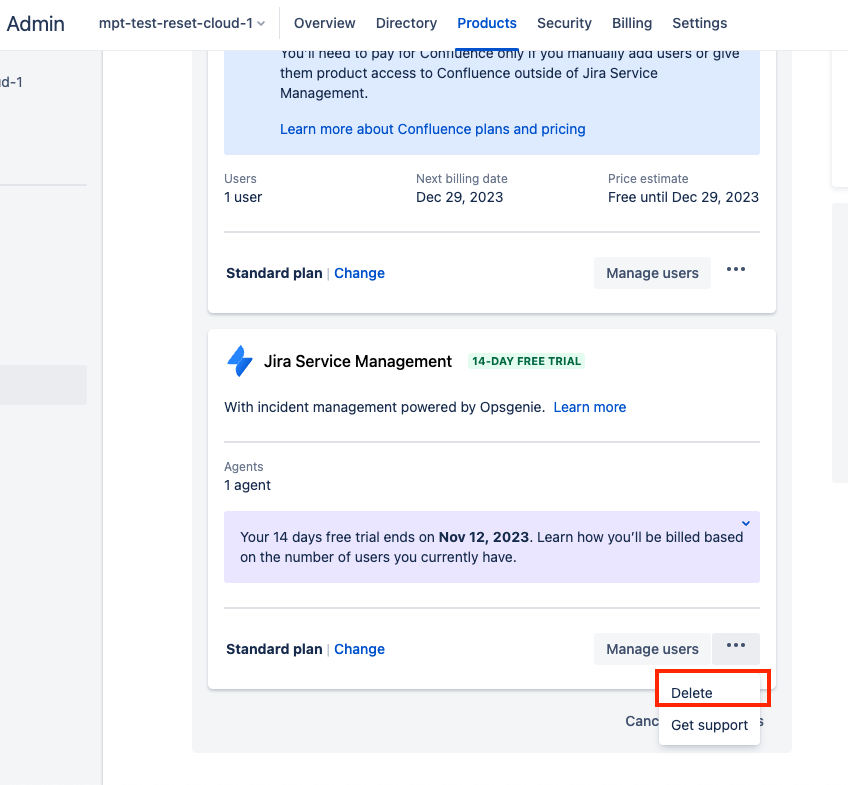Change the Confluence Standard plan
Image resolution: width=848 pixels, height=785 pixels.
coord(359,273)
